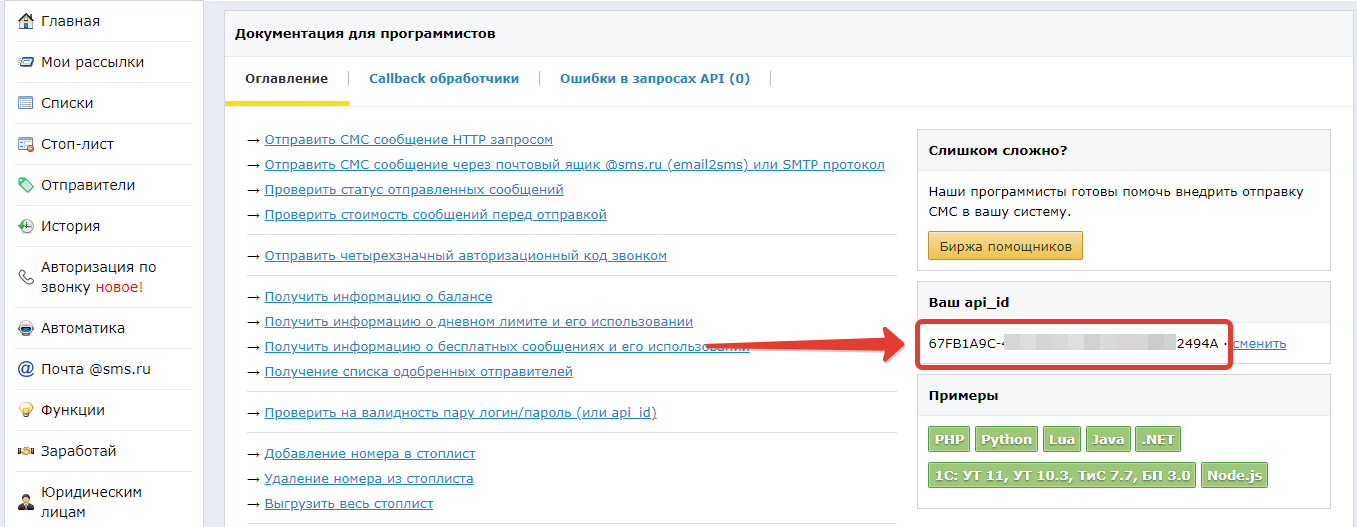Open Юридическим лицам section

91,502
